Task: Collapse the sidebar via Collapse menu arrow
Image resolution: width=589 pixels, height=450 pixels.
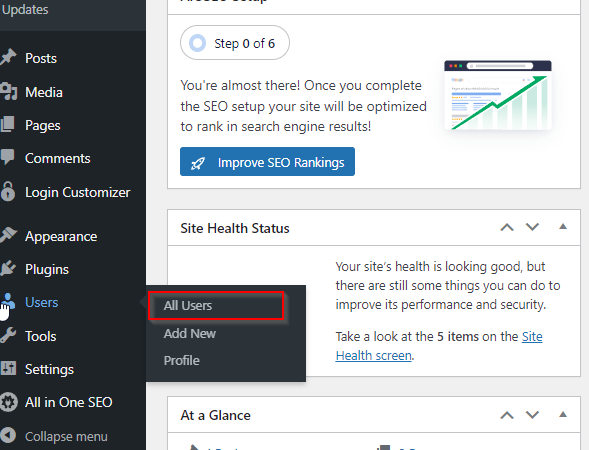Action: [x=8, y=436]
